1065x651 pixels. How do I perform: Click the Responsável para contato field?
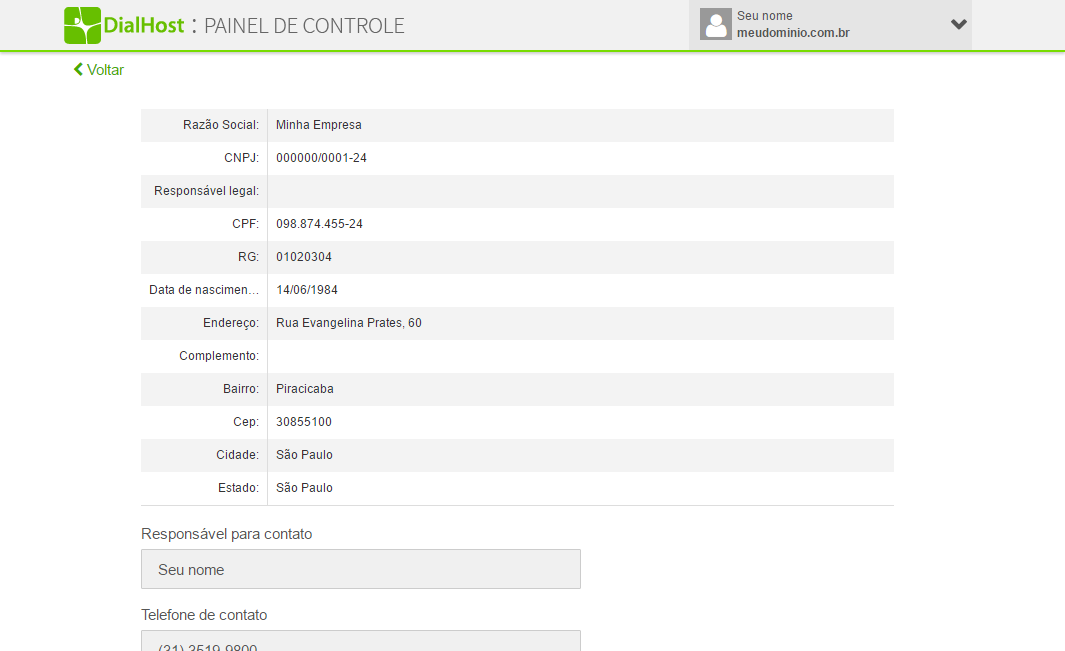tap(361, 569)
